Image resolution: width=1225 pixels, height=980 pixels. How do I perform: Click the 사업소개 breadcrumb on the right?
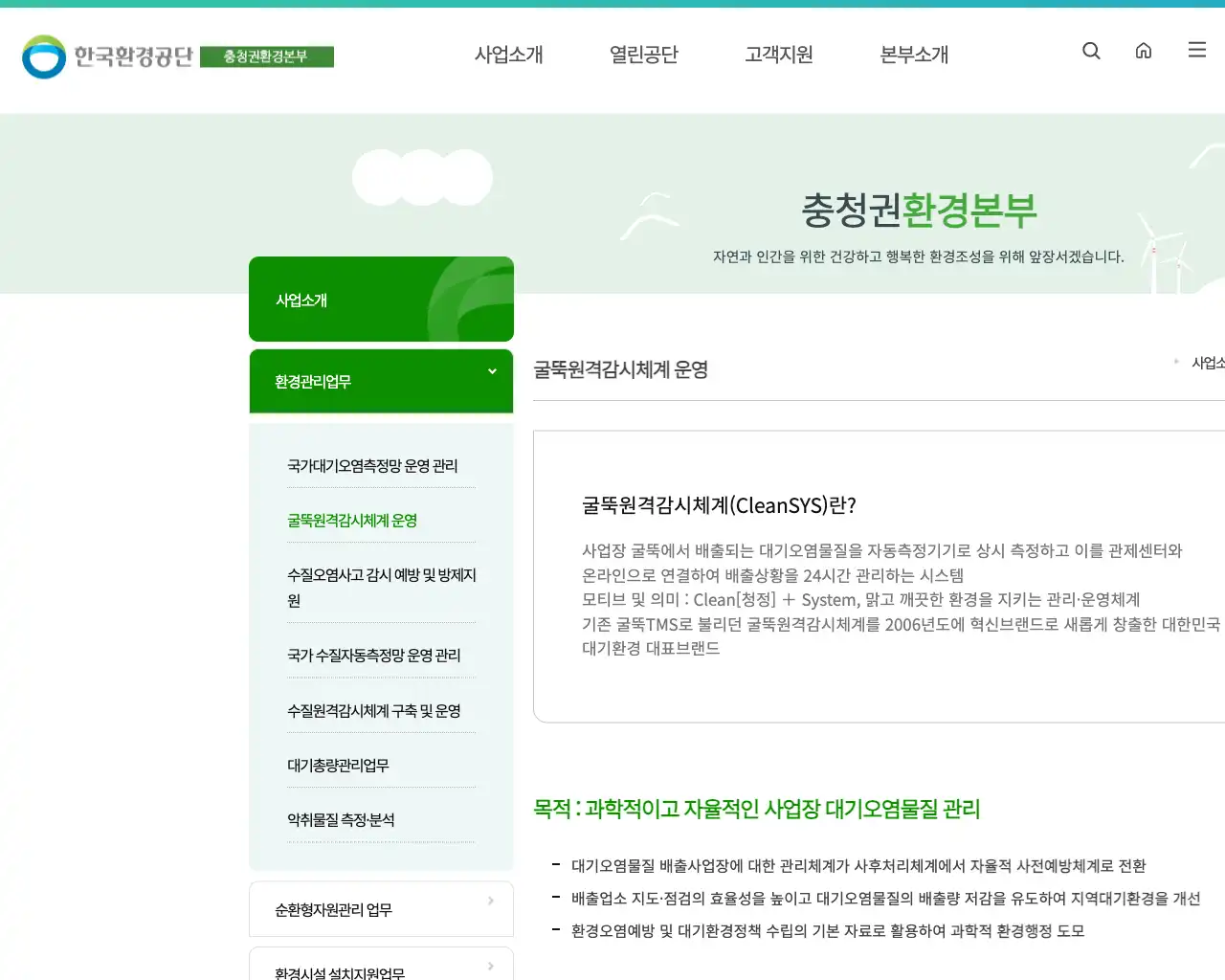tap(1206, 363)
